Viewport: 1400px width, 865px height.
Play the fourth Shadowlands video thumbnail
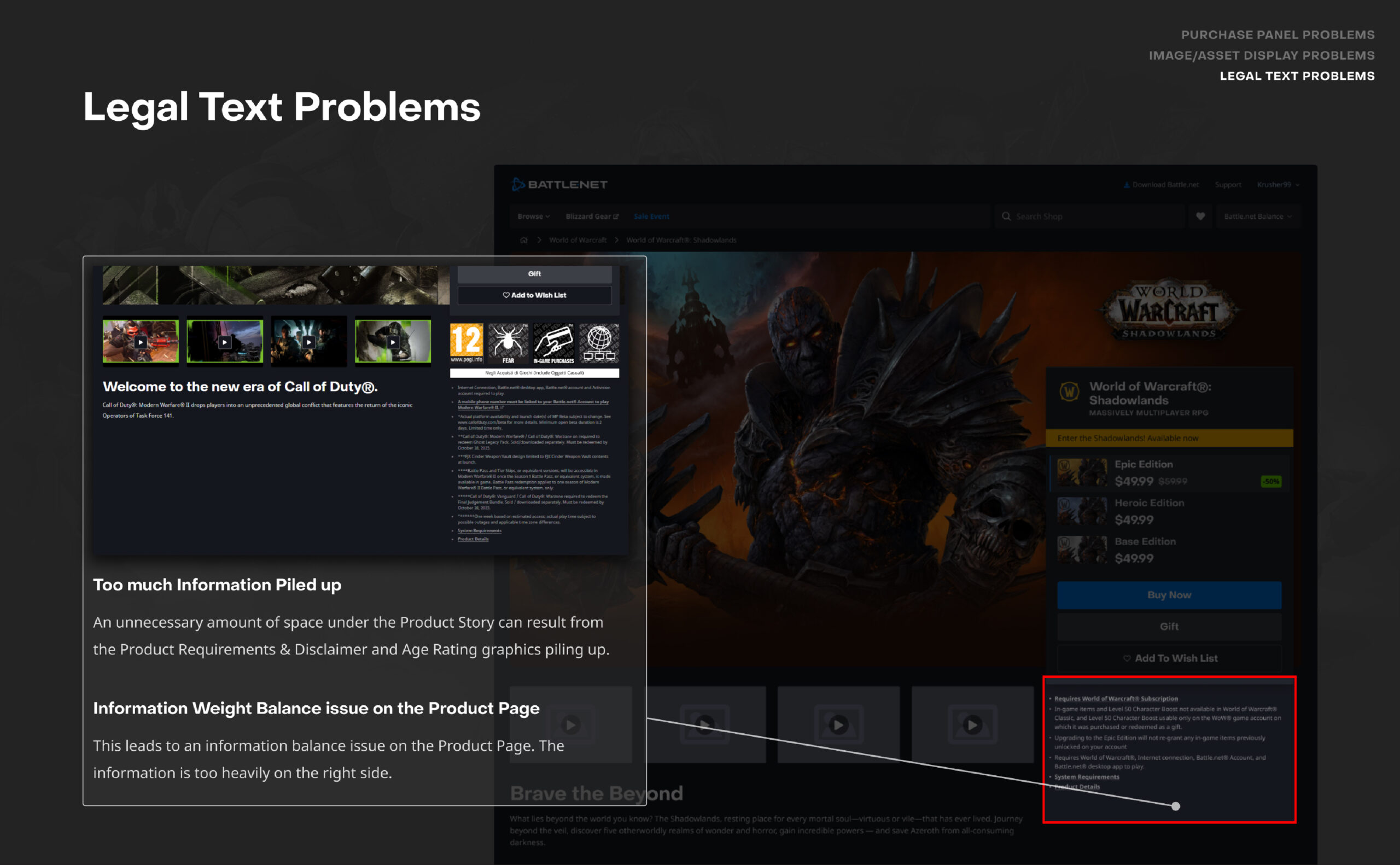(x=972, y=725)
